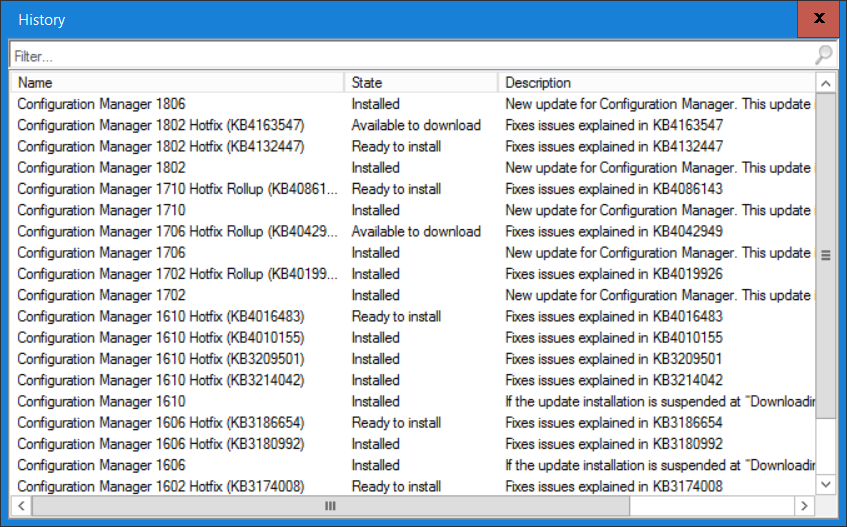Image resolution: width=847 pixels, height=527 pixels.
Task: Click the vertical scrollbar up arrow
Action: (x=825, y=83)
